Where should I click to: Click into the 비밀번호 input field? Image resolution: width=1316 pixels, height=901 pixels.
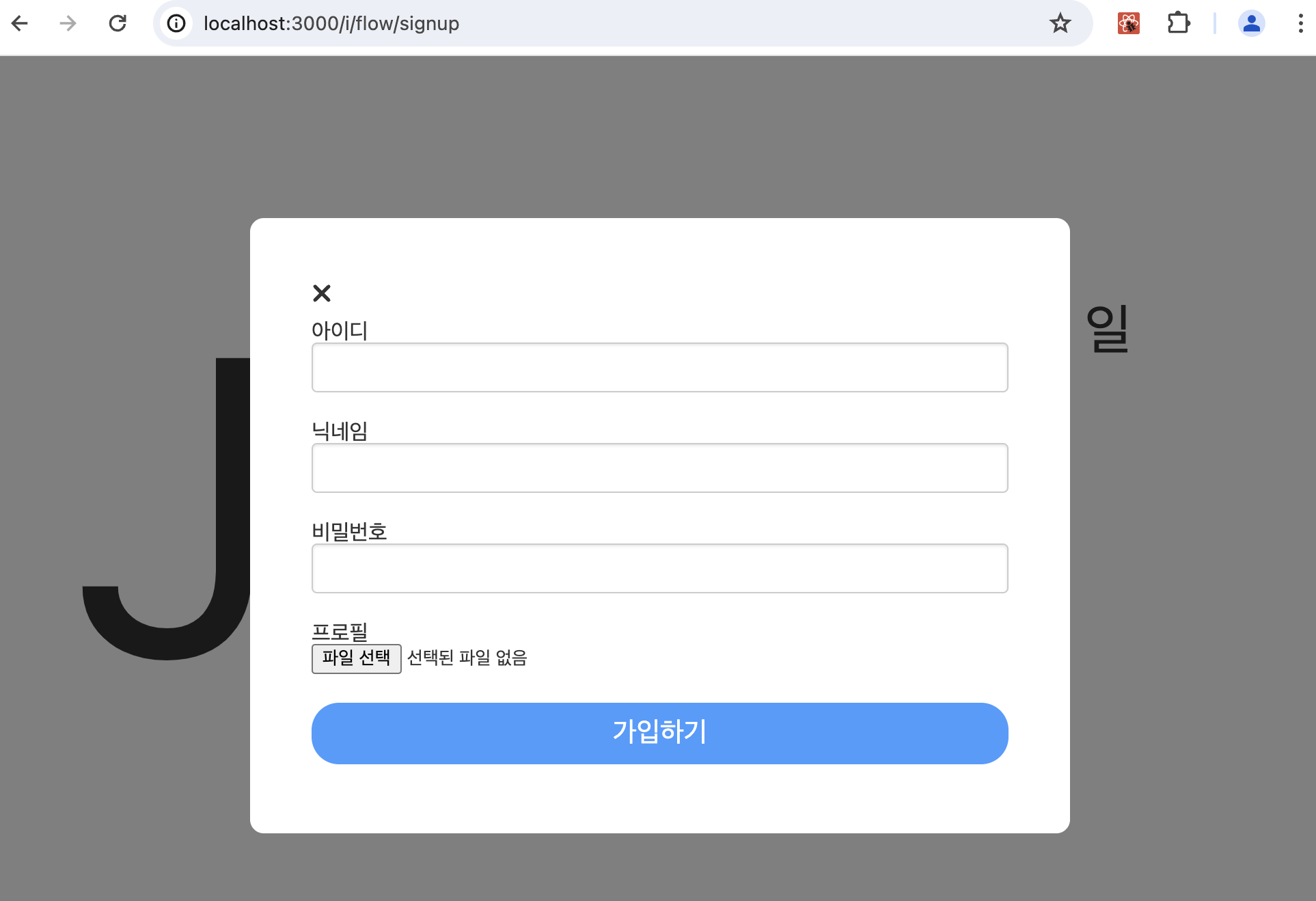(x=659, y=569)
